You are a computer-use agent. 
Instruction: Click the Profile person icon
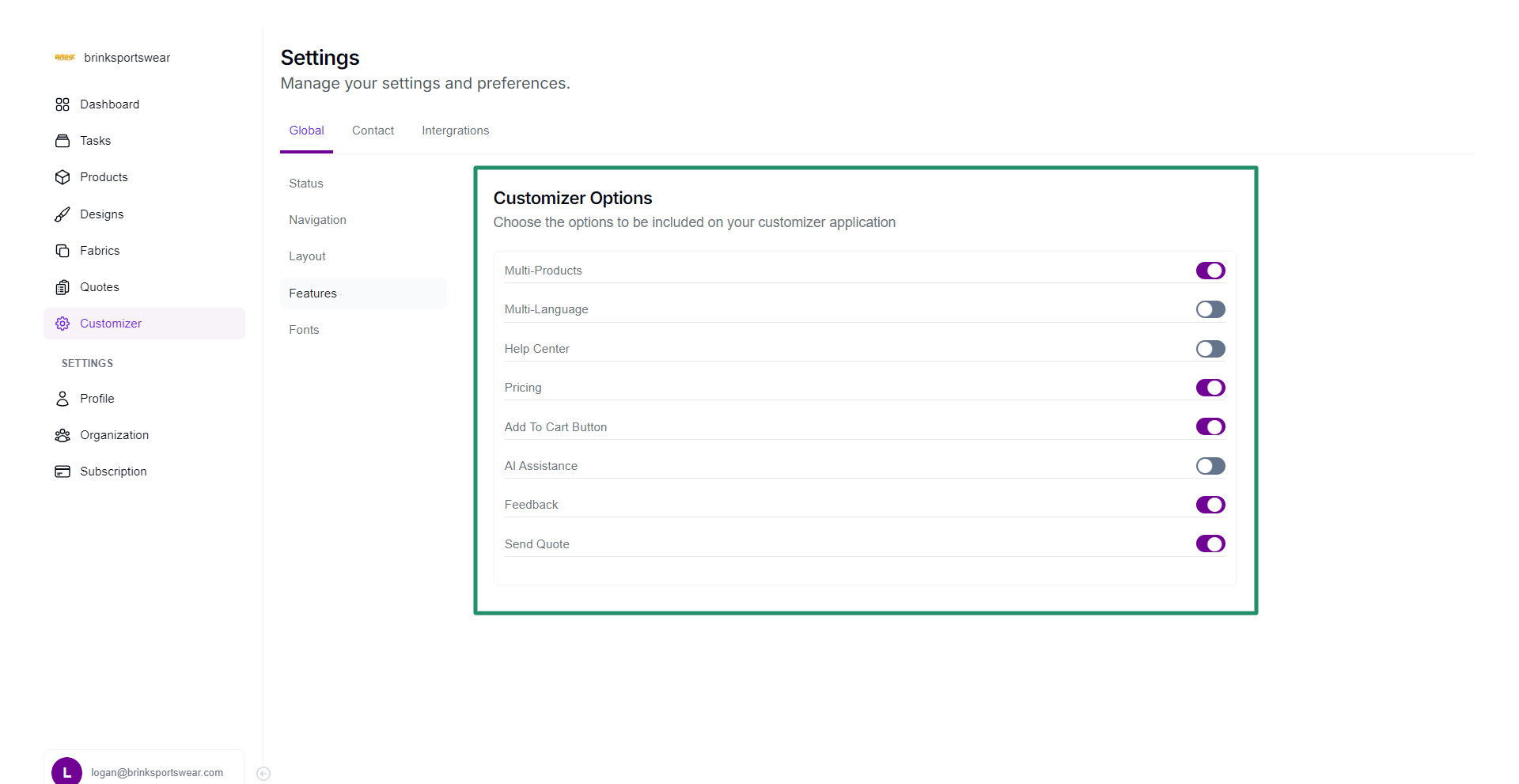point(63,399)
